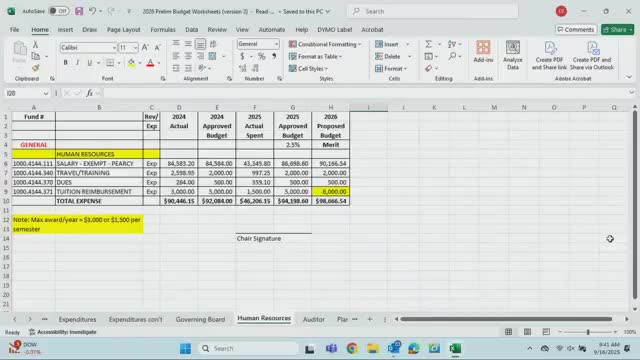Viewport: 640px width, 360px height.
Task: Expand Format as Table dropdown
Action: pyautogui.click(x=340, y=56)
